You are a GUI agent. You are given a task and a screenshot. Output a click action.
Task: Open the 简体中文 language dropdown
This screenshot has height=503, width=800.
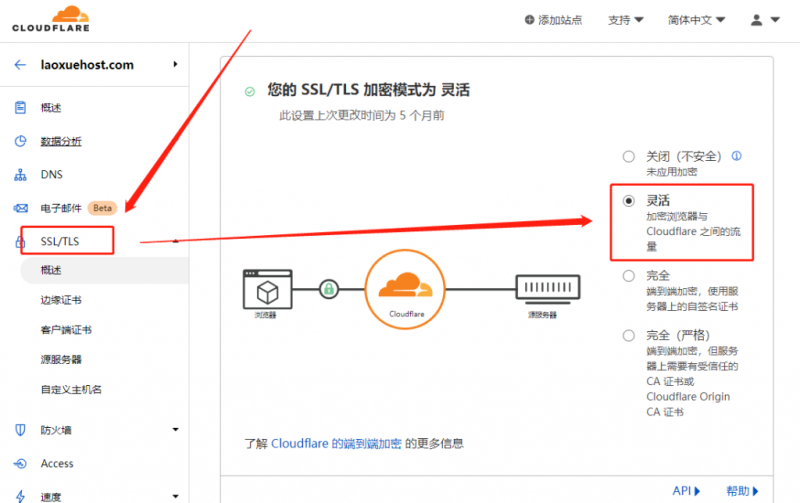point(696,20)
